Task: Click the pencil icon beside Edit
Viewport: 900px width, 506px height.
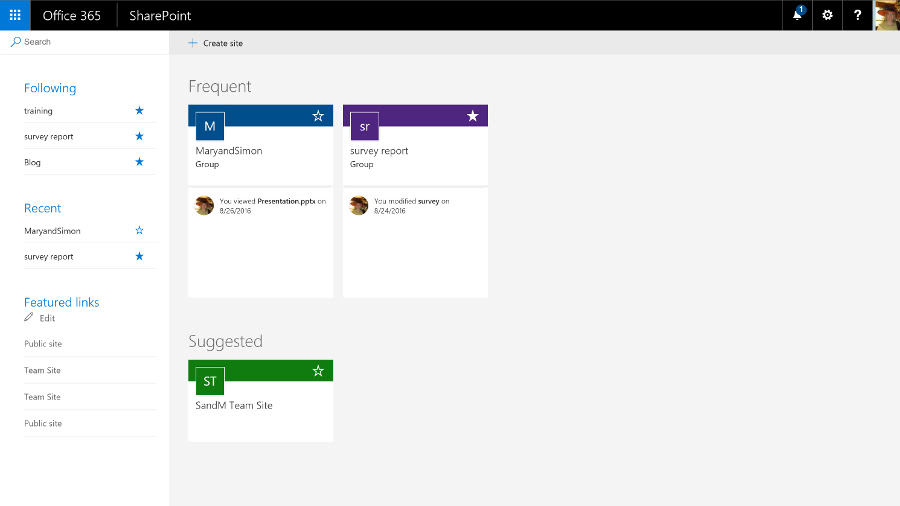Action: click(29, 317)
